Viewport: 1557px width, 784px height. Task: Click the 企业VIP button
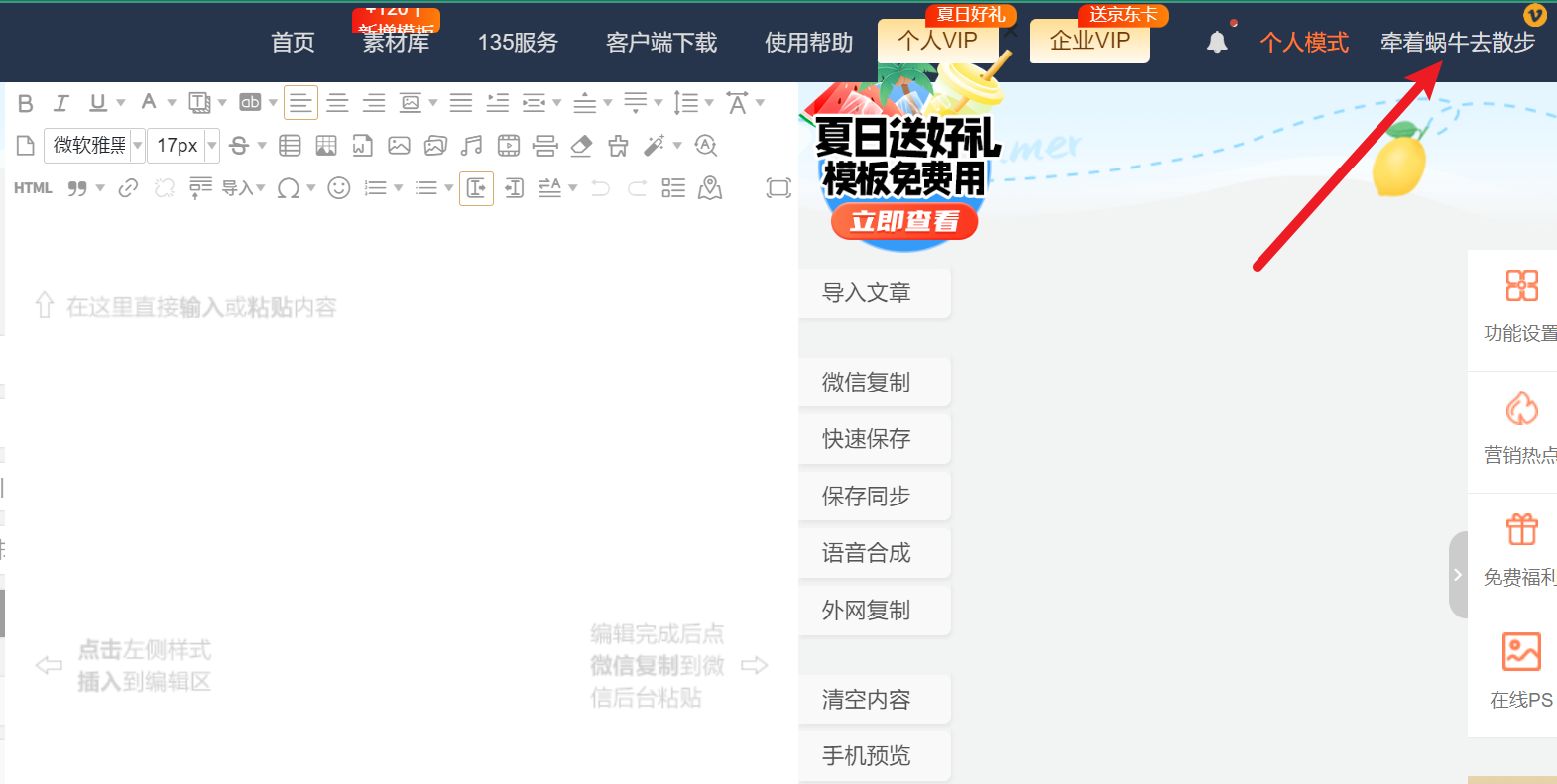pyautogui.click(x=1090, y=41)
